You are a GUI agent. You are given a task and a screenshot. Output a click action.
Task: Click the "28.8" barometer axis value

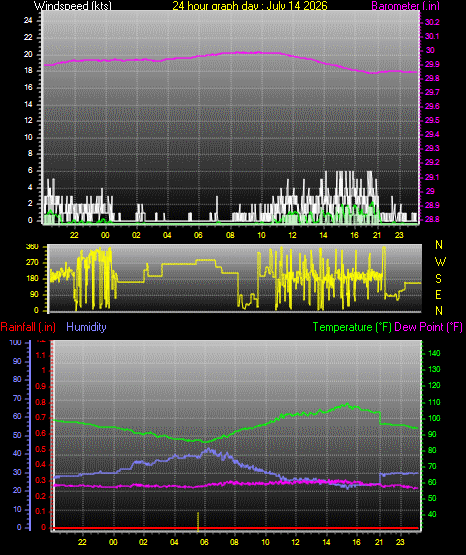pos(432,219)
